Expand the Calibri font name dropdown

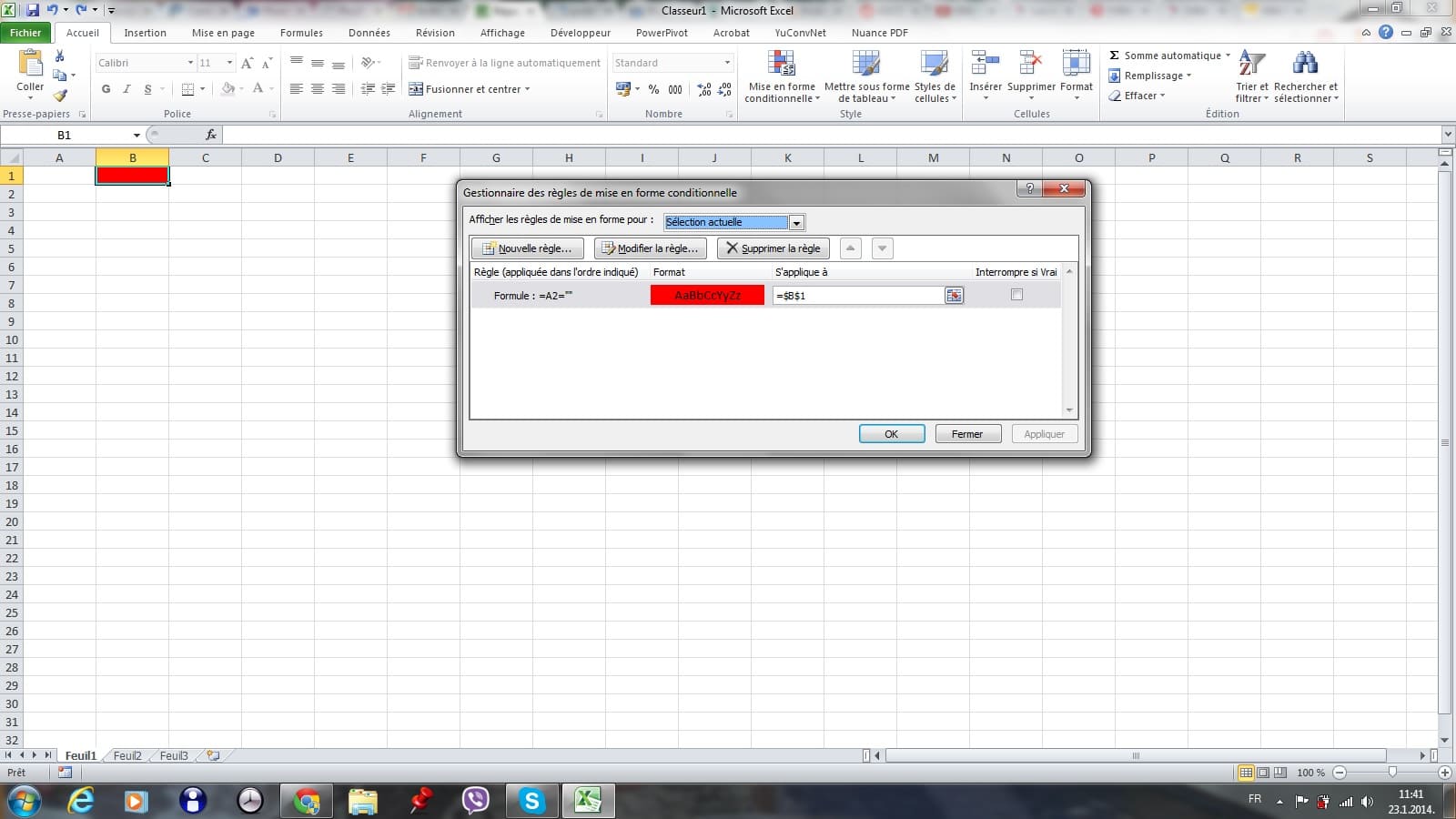coord(190,63)
